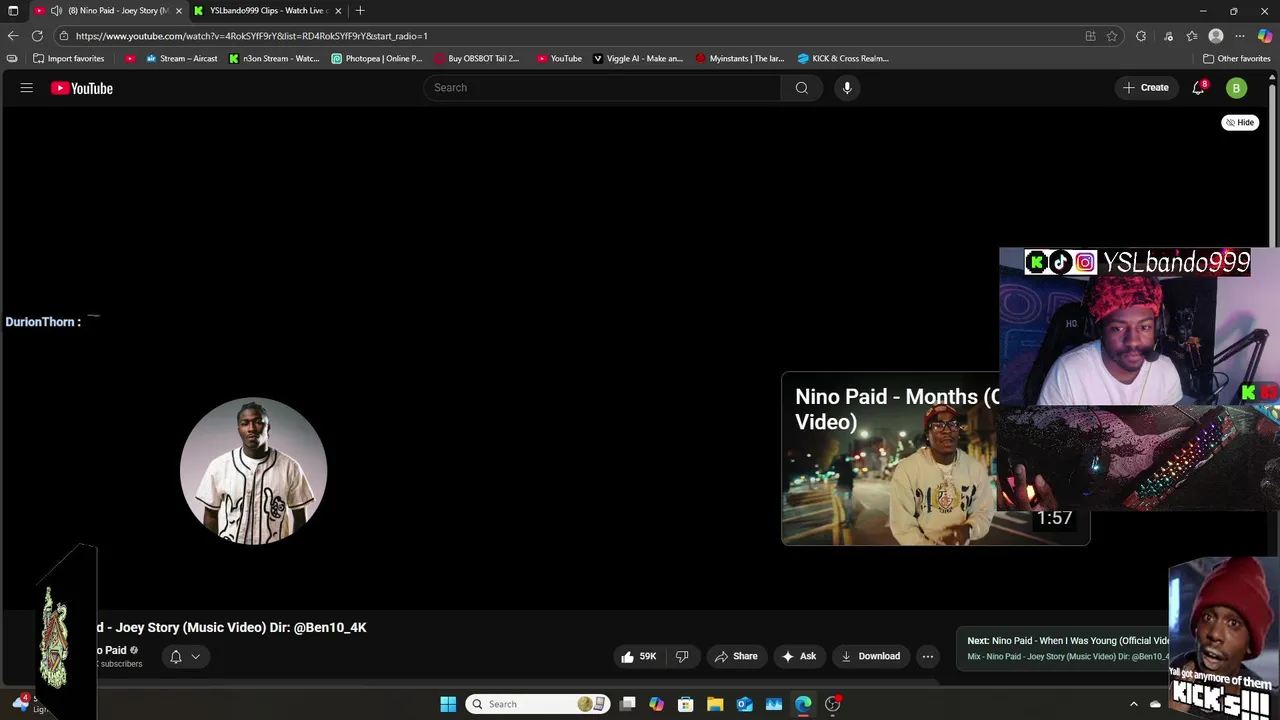Open the Other favorites folder
Image resolution: width=1280 pixels, height=720 pixels.
[1237, 59]
